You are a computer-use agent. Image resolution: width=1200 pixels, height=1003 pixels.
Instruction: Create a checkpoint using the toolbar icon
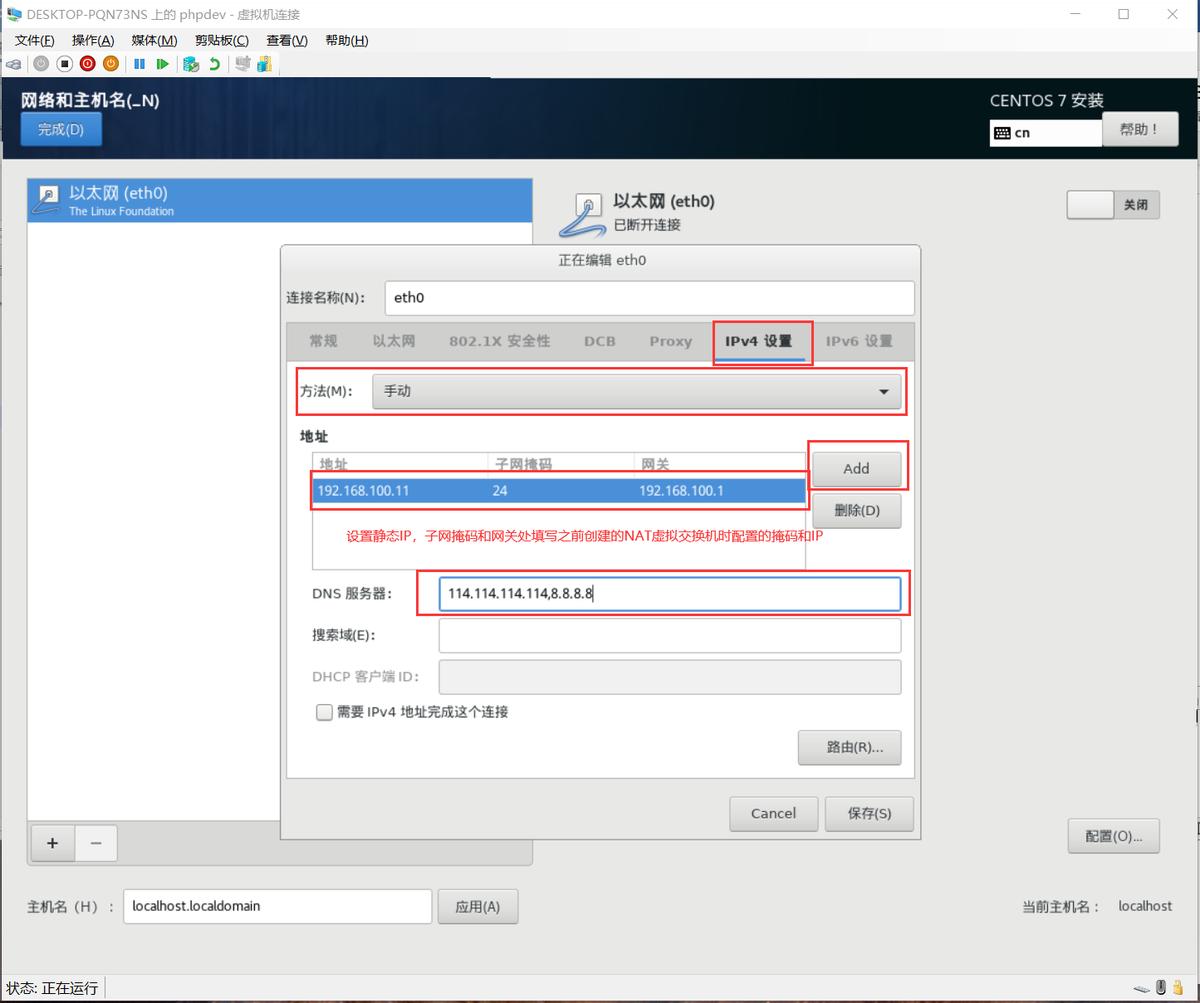[189, 64]
